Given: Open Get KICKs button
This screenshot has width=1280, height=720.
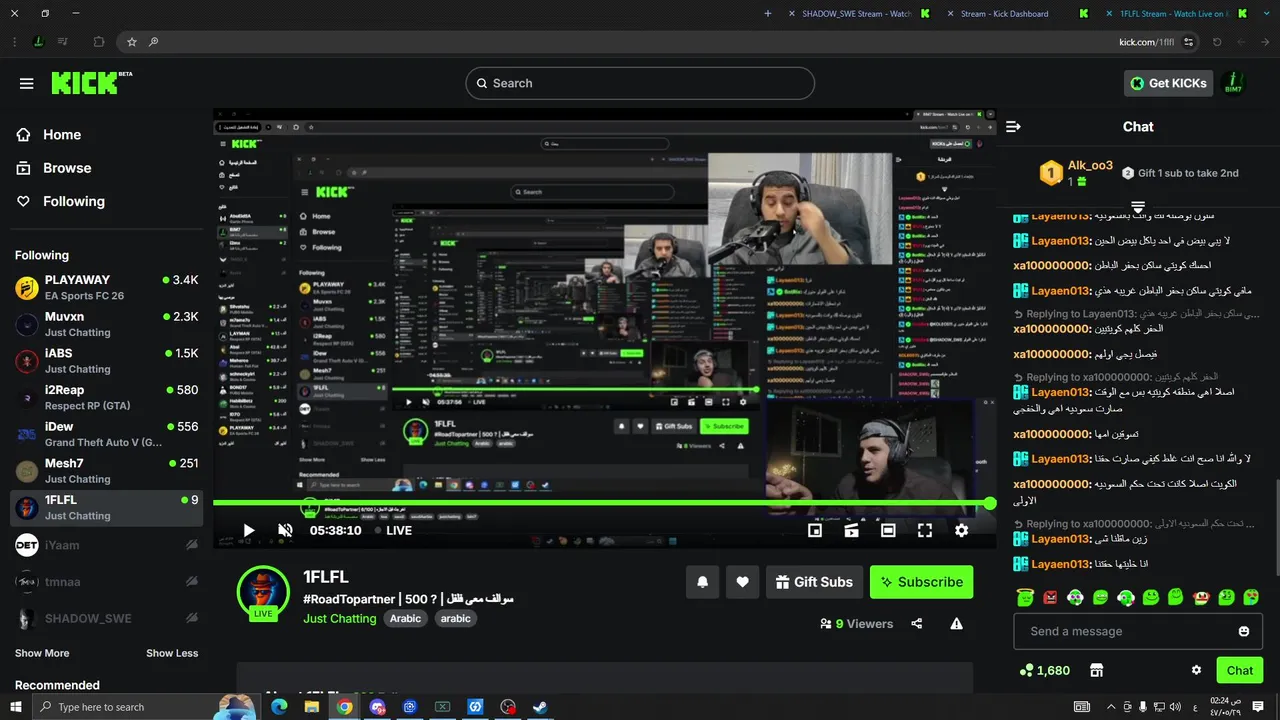Looking at the screenshot, I should click(1168, 83).
